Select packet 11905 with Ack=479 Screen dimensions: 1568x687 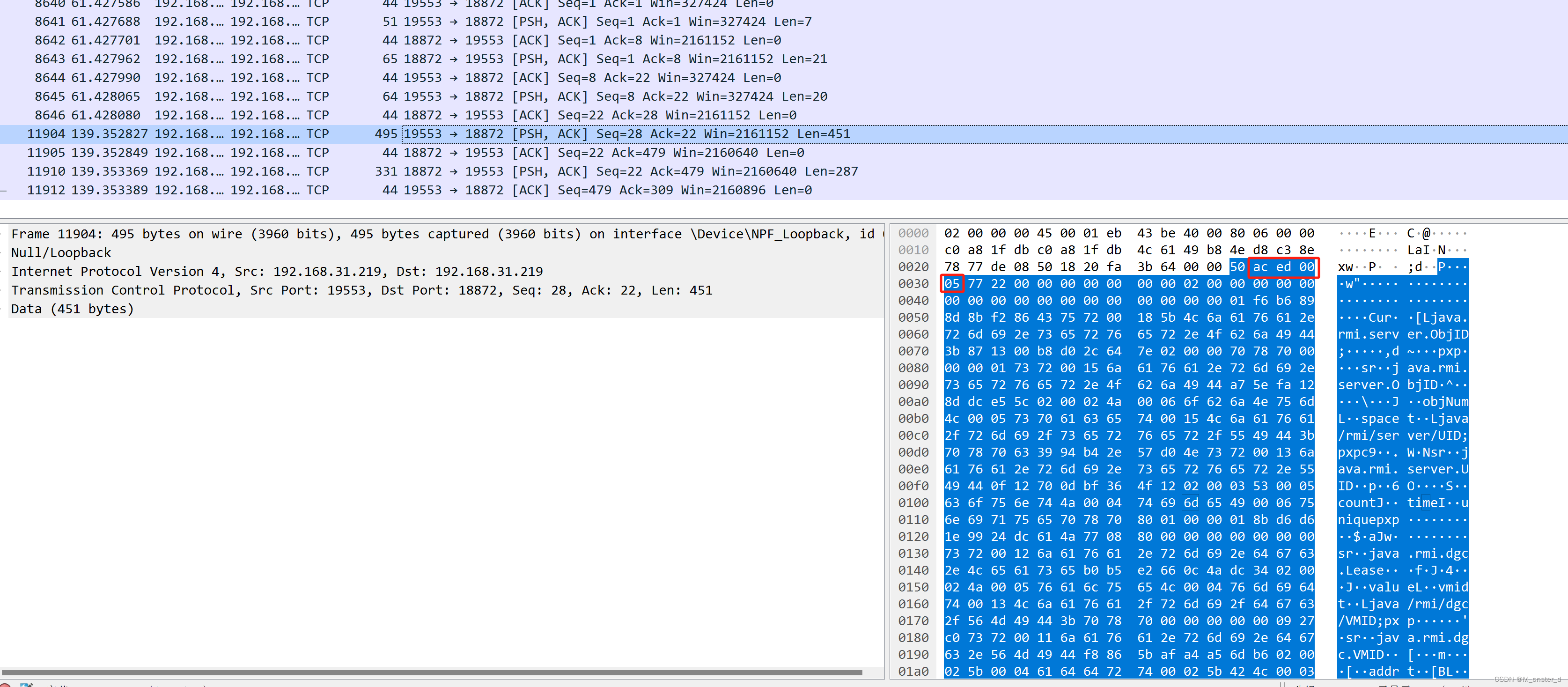click(x=784, y=153)
